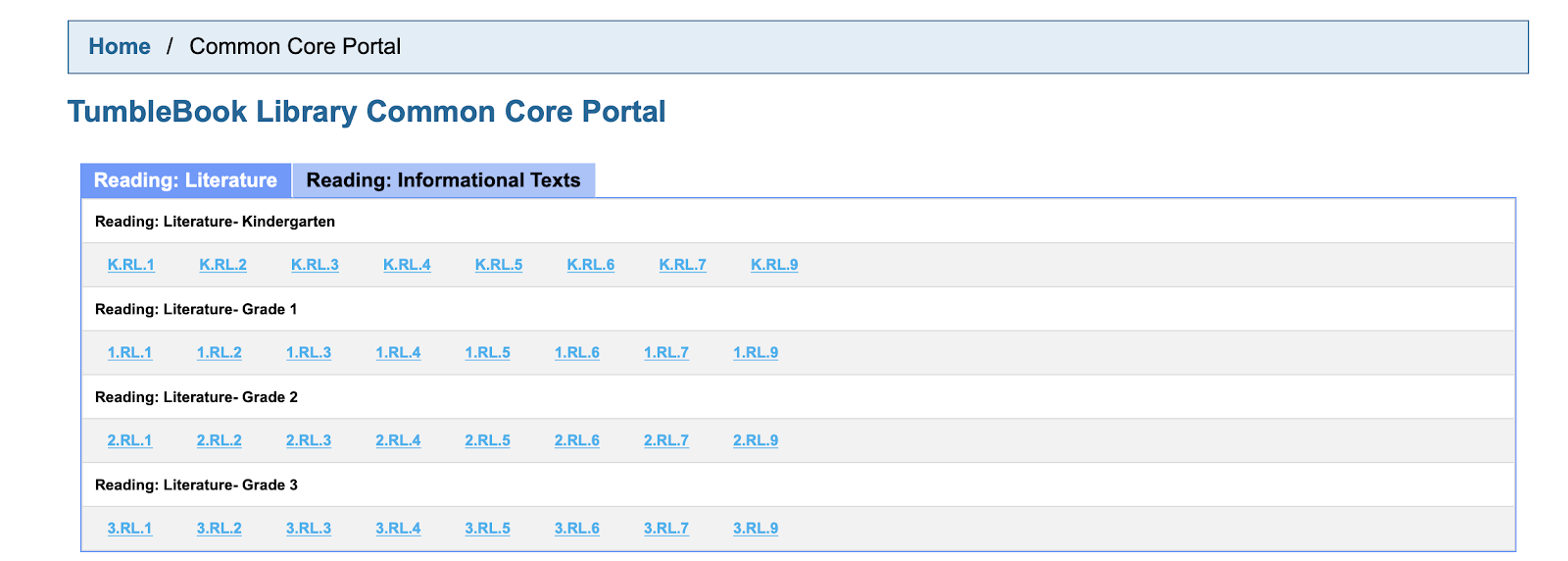1568x561 pixels.
Task: Open the K.RL.9 standard link
Action: 774,265
